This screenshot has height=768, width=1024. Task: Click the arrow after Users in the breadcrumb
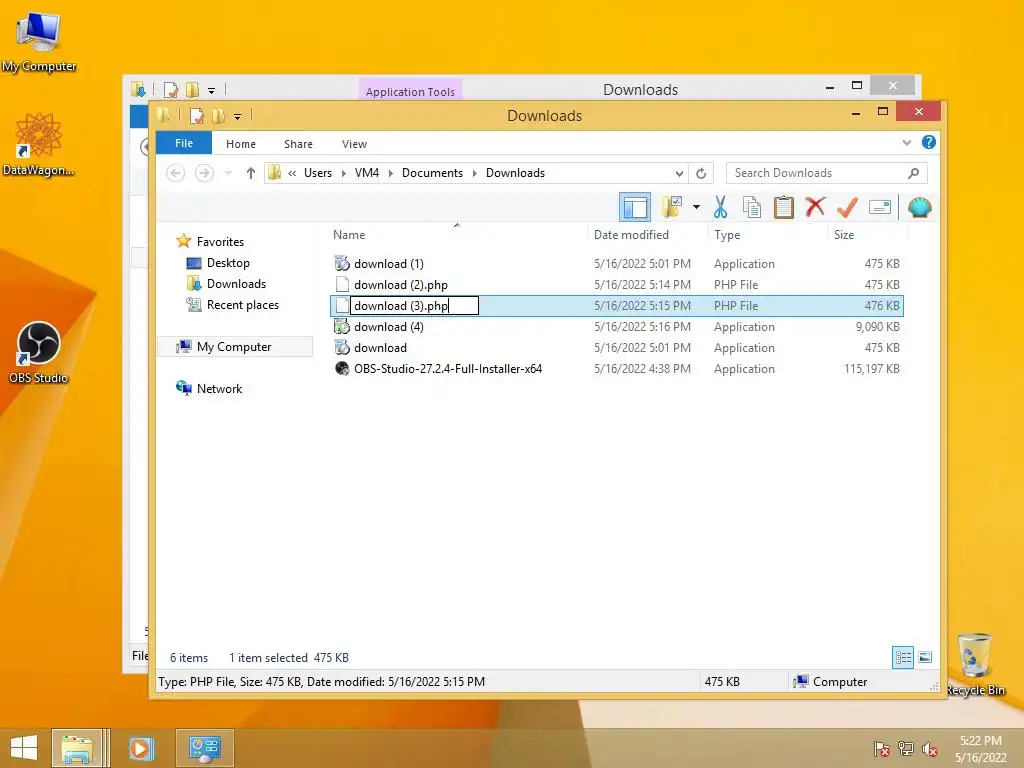pyautogui.click(x=344, y=173)
